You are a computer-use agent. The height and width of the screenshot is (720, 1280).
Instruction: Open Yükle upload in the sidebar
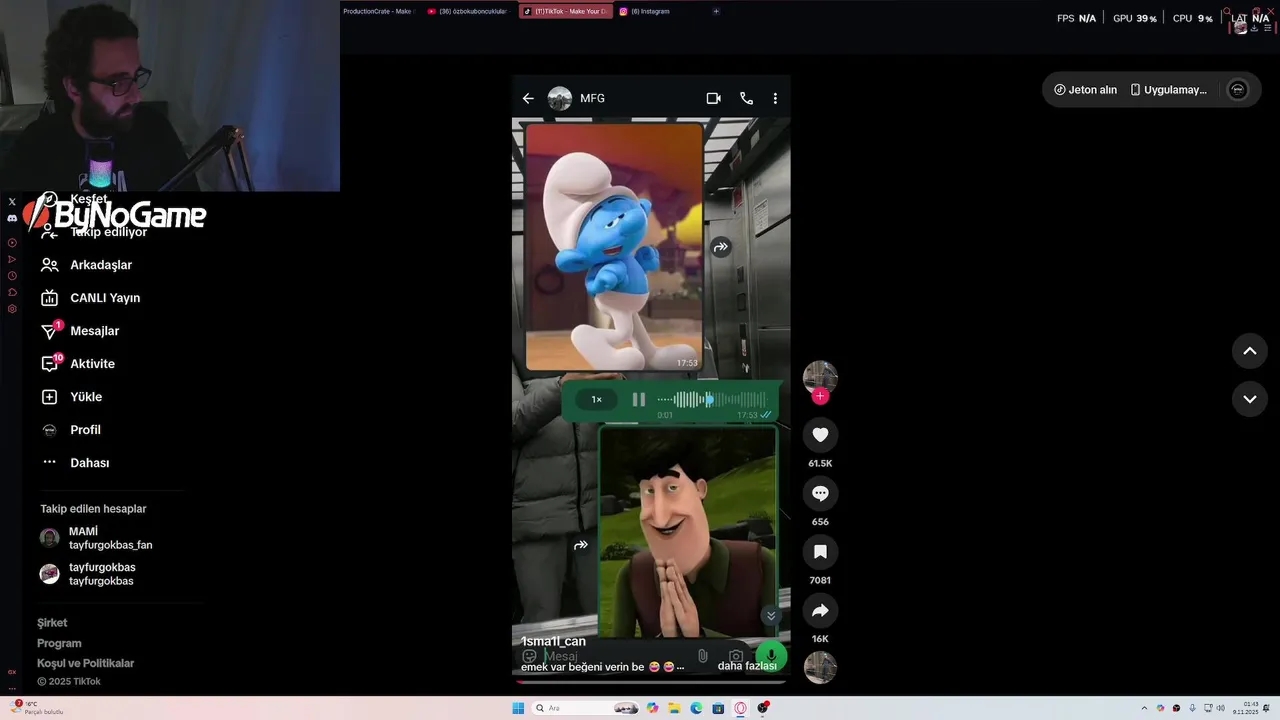(86, 397)
